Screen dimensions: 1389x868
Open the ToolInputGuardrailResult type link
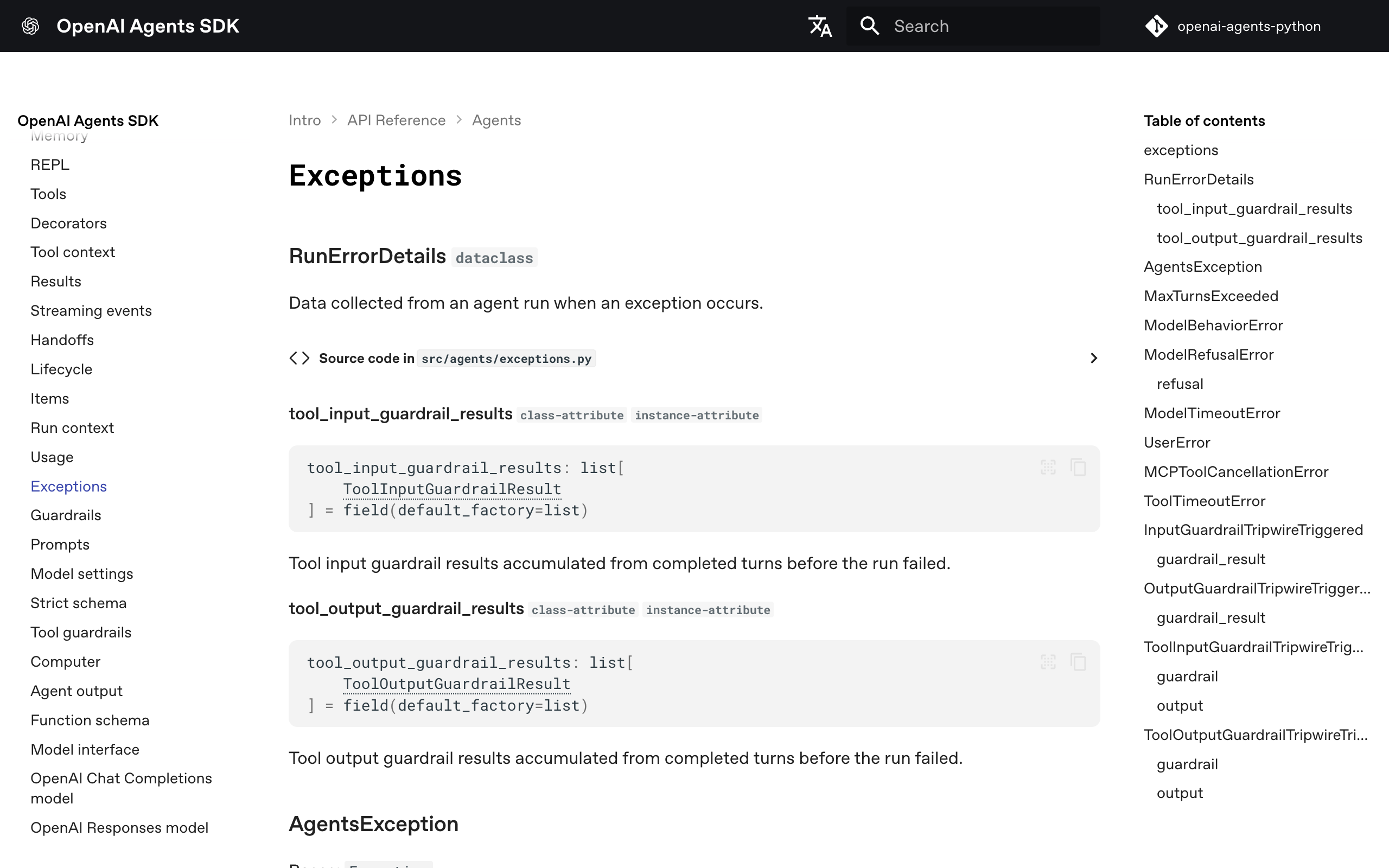coord(452,489)
